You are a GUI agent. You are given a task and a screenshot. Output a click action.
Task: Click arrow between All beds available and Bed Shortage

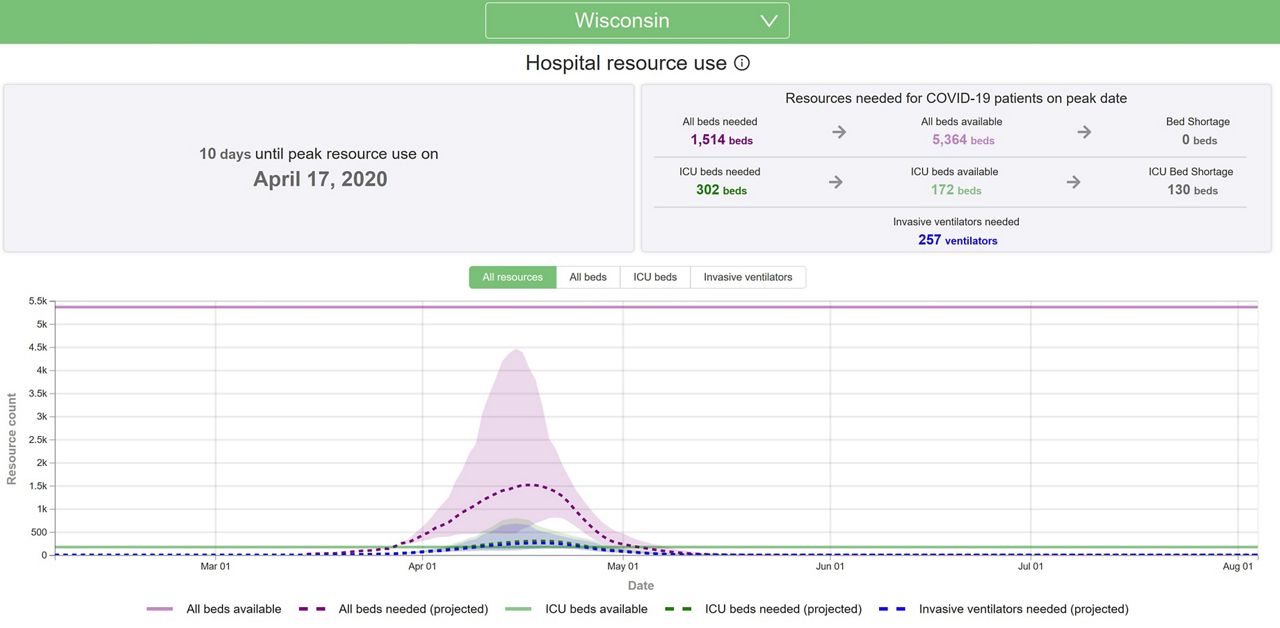(1084, 132)
